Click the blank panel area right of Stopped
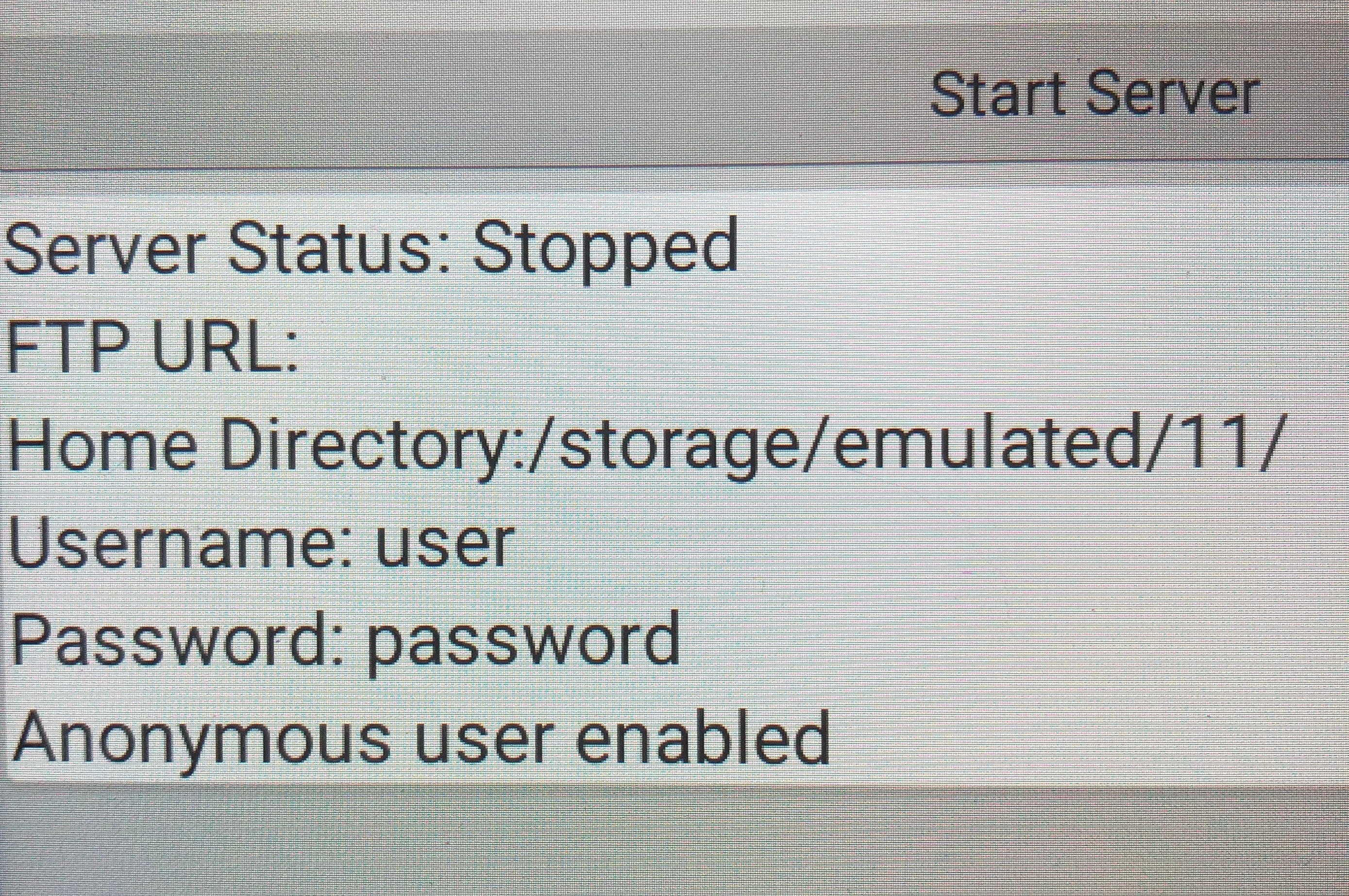This screenshot has height=896, width=1349. pyautogui.click(x=1040, y=249)
